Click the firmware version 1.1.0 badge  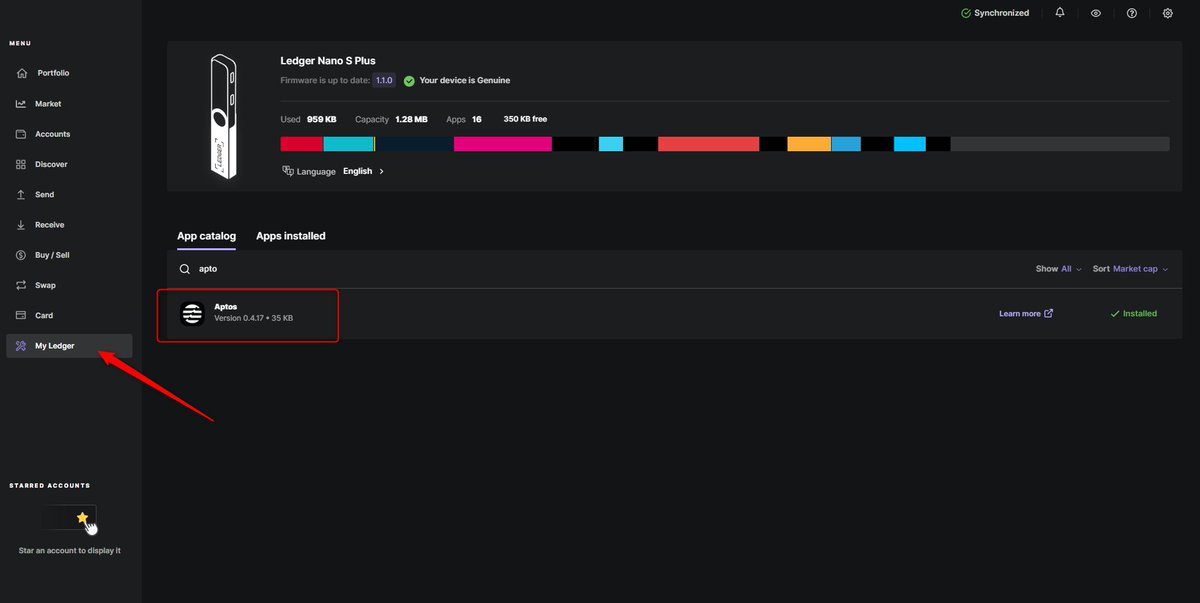pos(385,80)
